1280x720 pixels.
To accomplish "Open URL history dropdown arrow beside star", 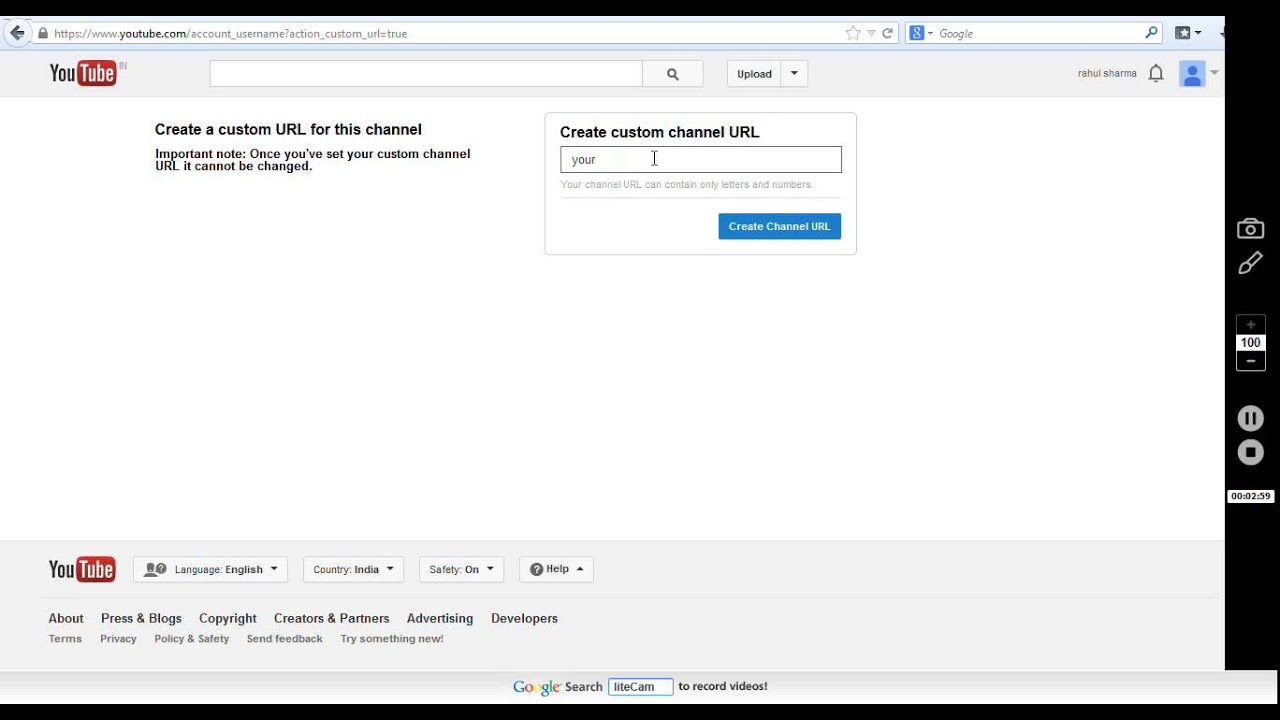I will point(871,33).
